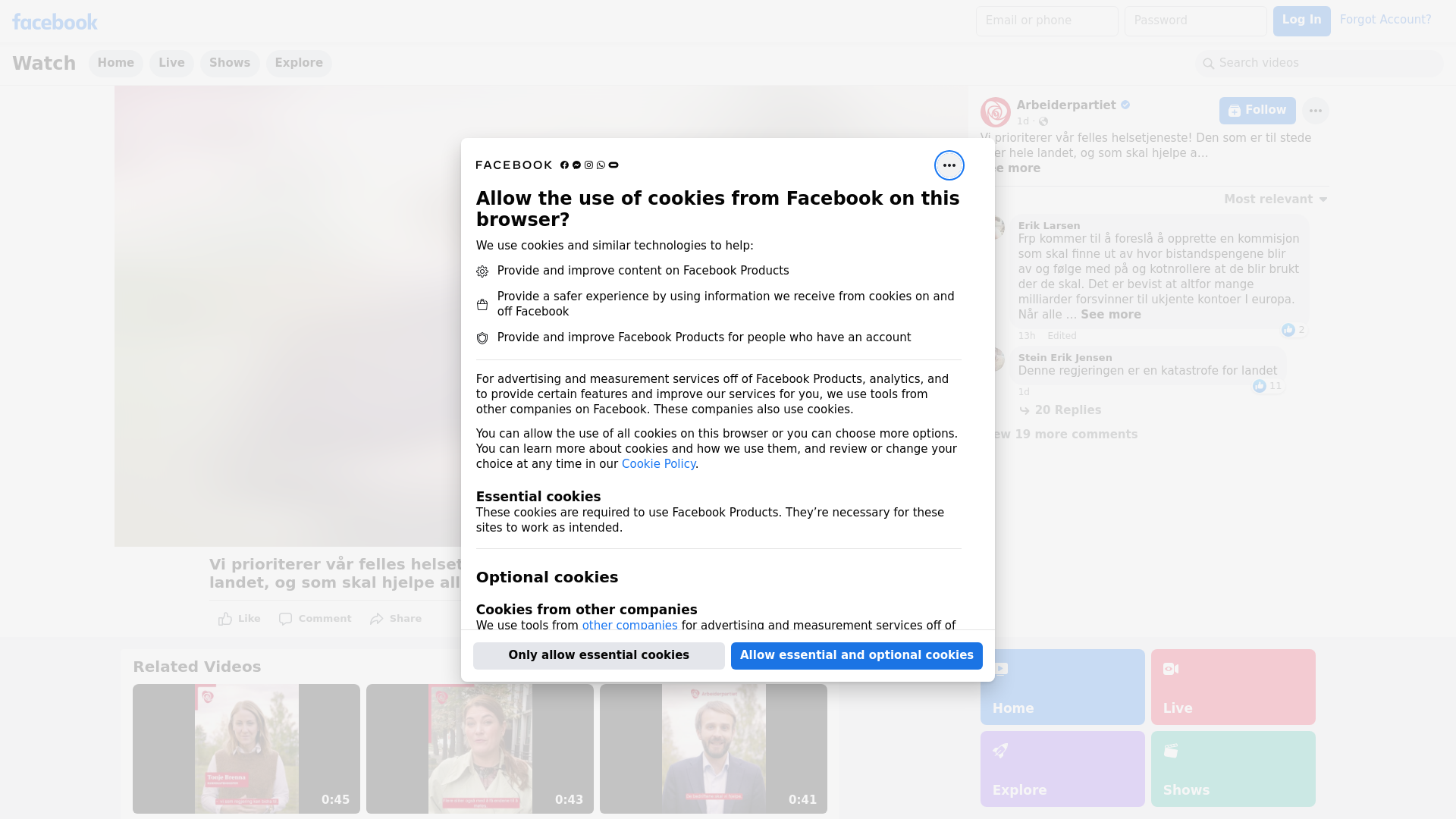1456x819 pixels.
Task: Click the Edited label on Erik Larsen's comment
Action: click(1062, 336)
